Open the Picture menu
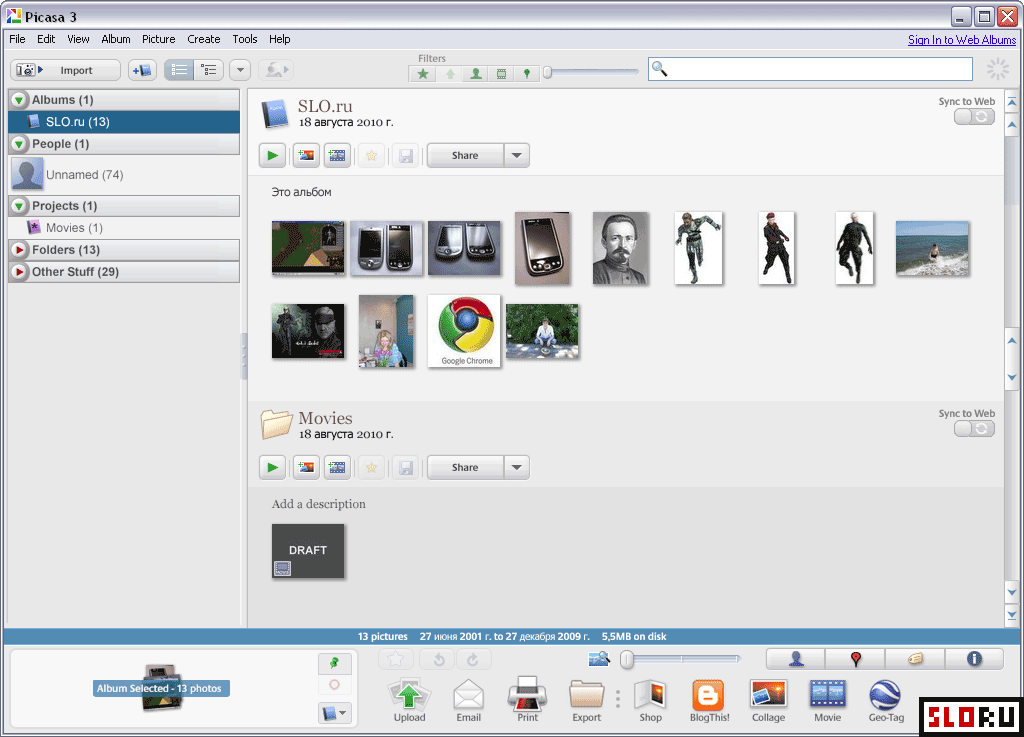 (159, 39)
